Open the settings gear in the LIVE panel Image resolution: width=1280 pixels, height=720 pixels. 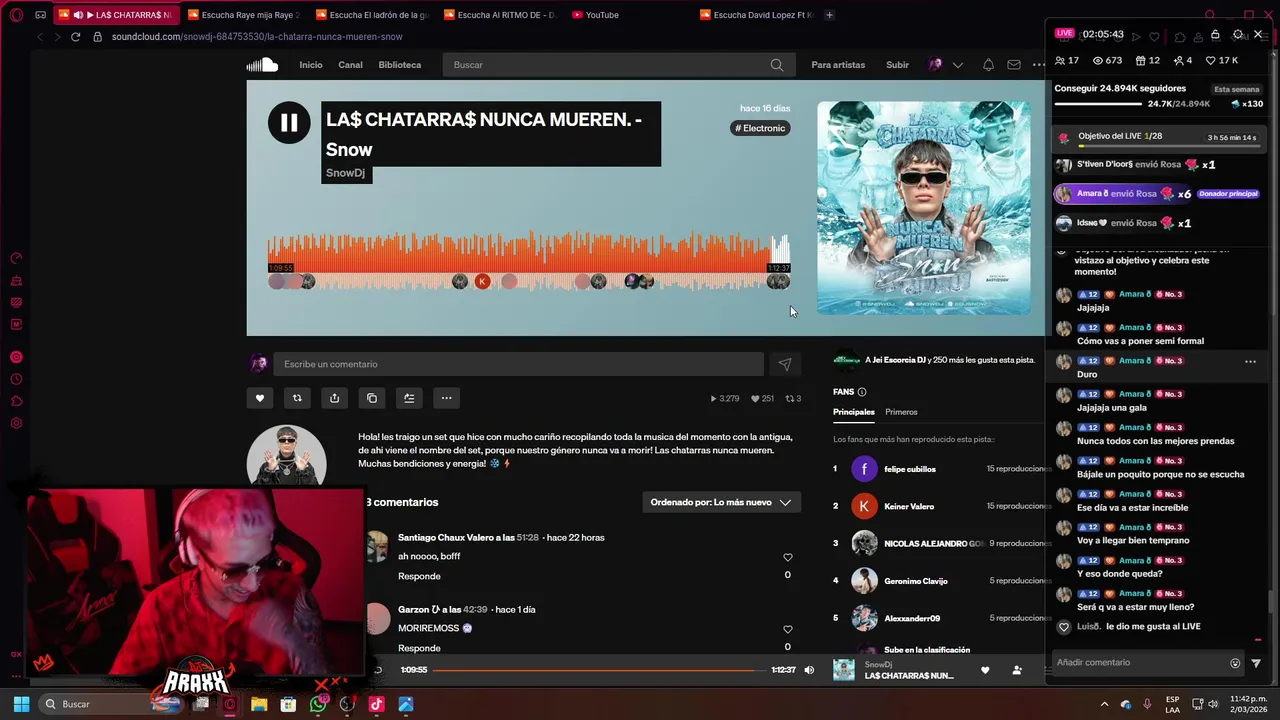(x=1238, y=34)
